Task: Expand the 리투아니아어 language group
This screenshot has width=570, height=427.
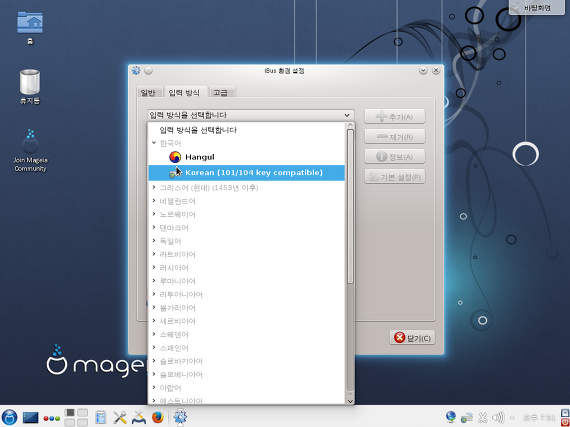Action: click(x=154, y=294)
